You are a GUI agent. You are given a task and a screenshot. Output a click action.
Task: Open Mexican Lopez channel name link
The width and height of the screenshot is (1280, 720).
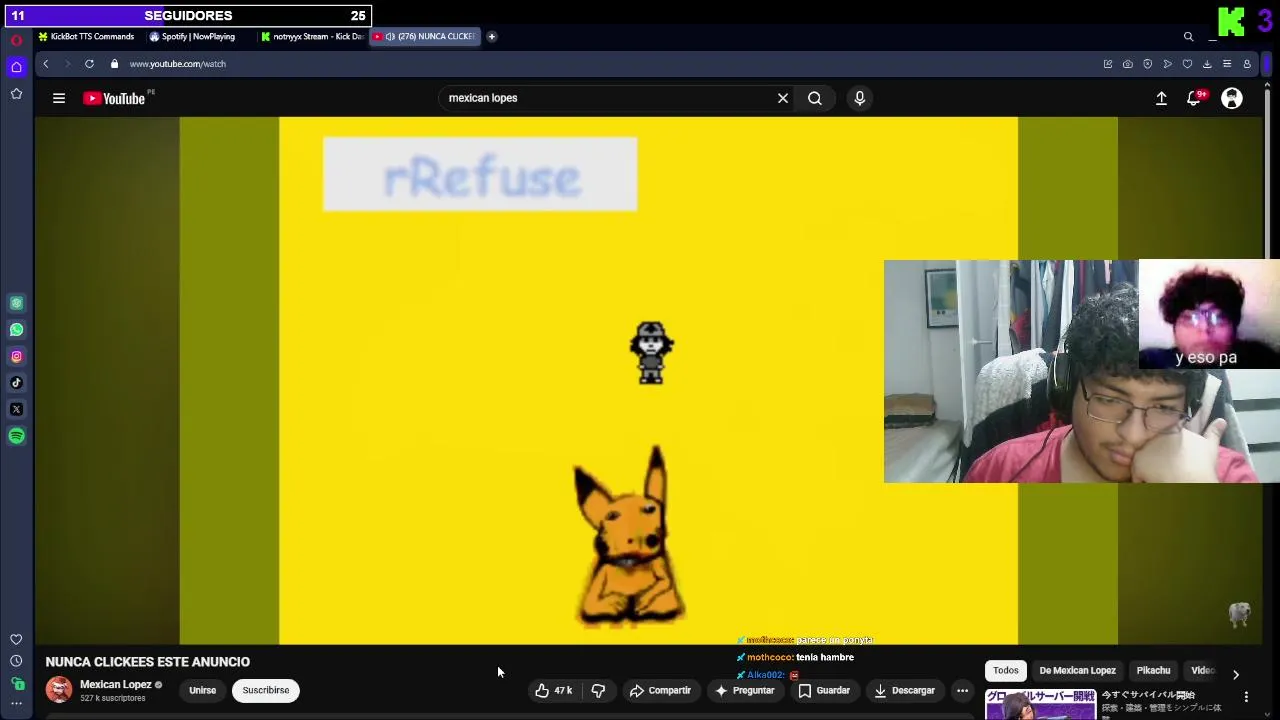click(116, 685)
